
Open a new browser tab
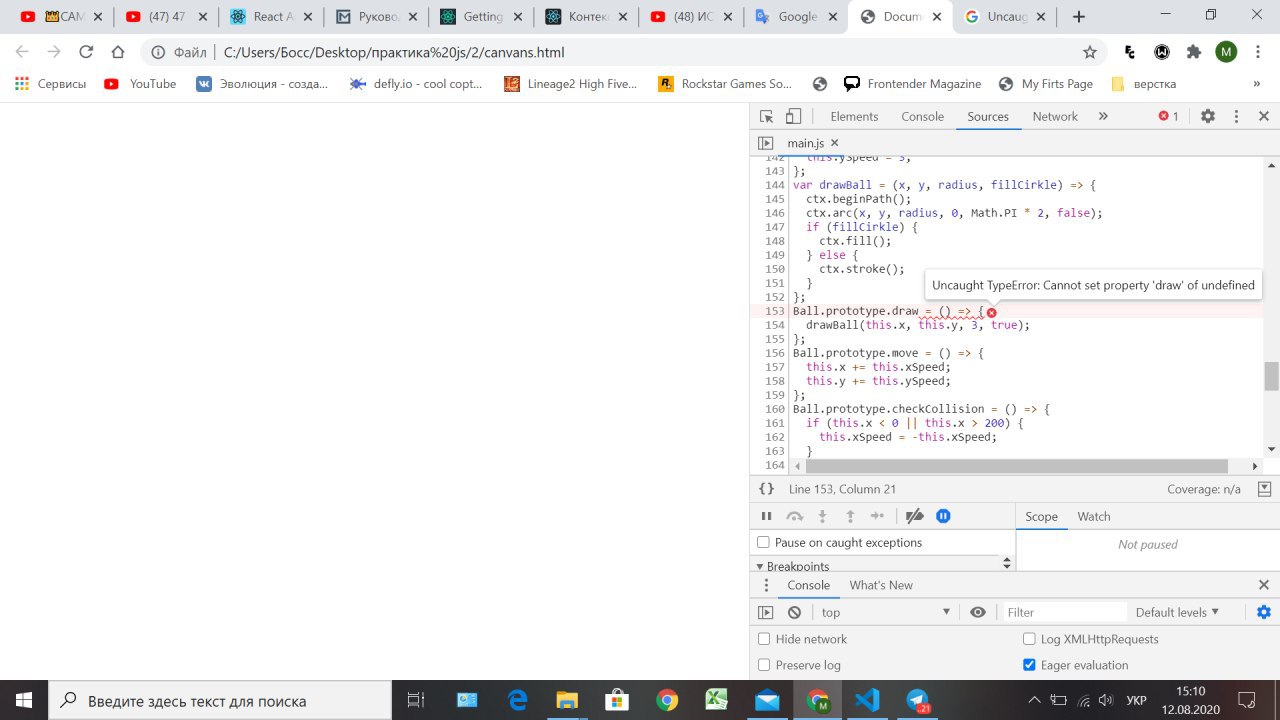point(1078,16)
